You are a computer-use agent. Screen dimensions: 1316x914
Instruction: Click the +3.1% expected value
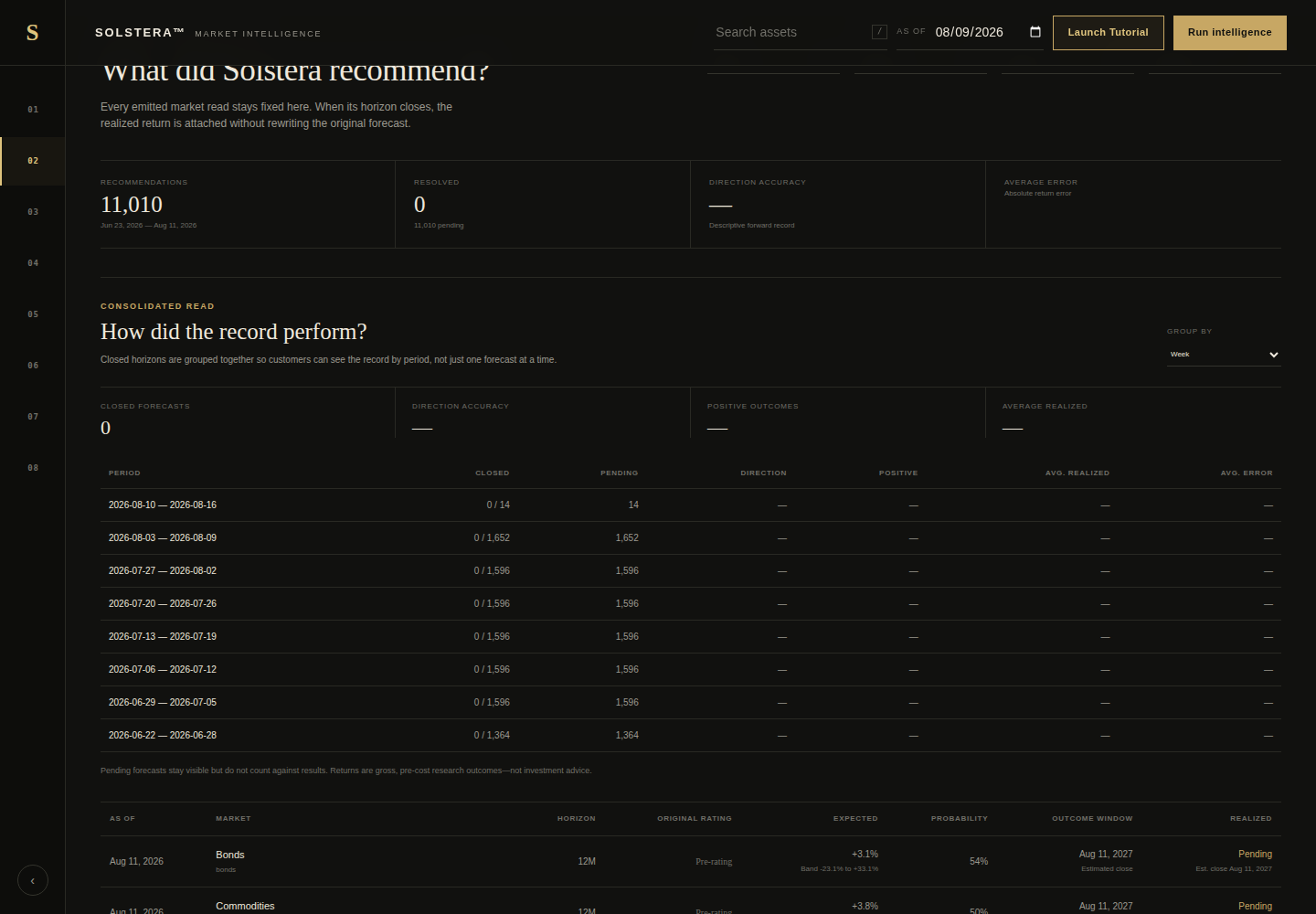coord(865,855)
